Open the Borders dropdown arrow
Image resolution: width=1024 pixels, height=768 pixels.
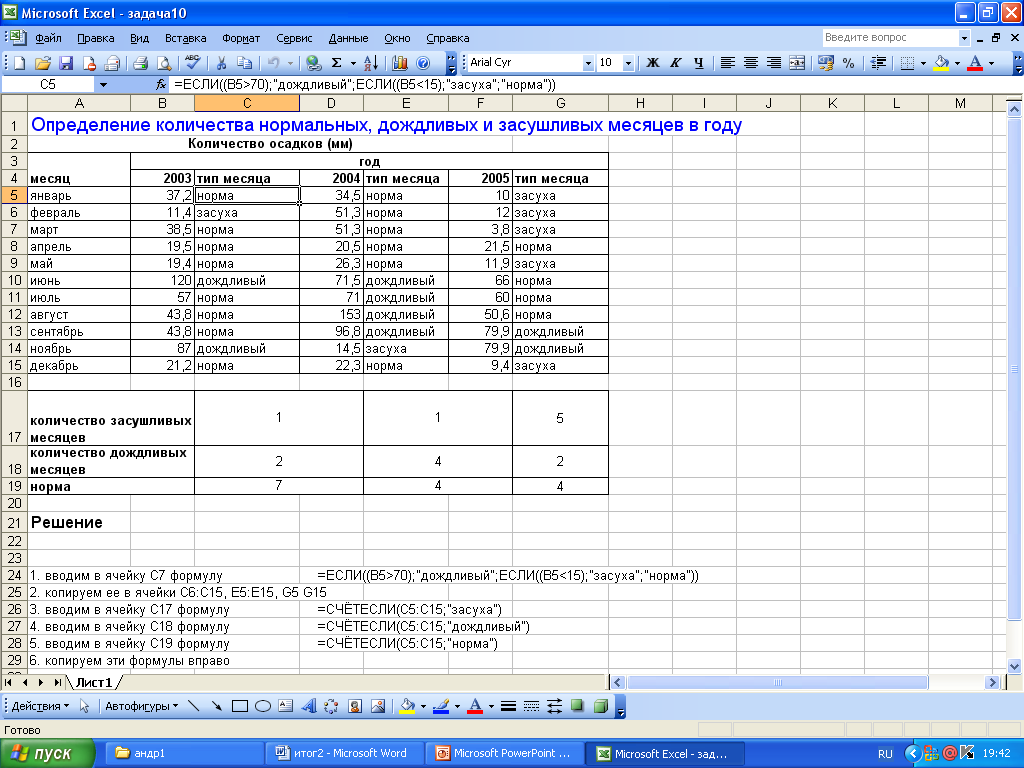(923, 63)
